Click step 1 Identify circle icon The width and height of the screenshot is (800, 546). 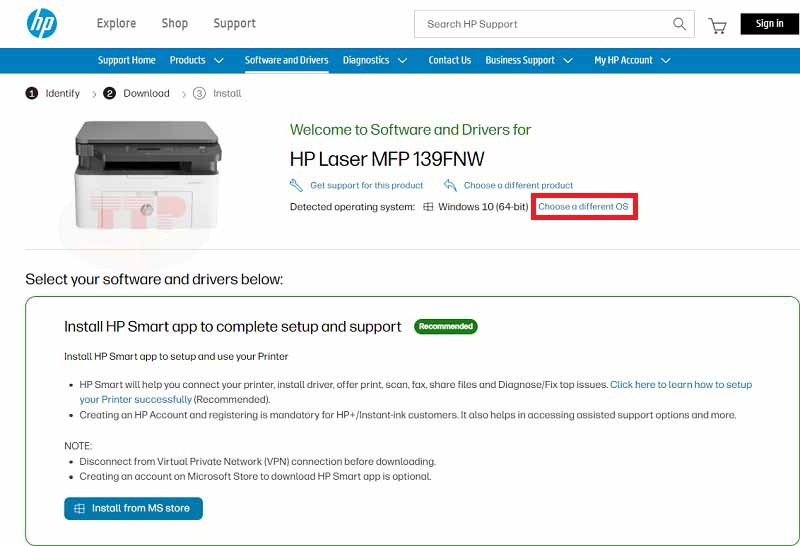coord(32,93)
